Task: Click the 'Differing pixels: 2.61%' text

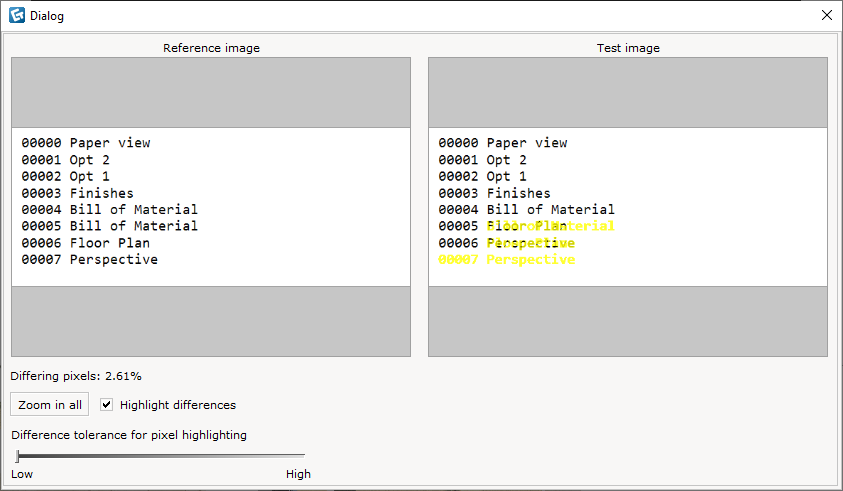Action: [76, 376]
